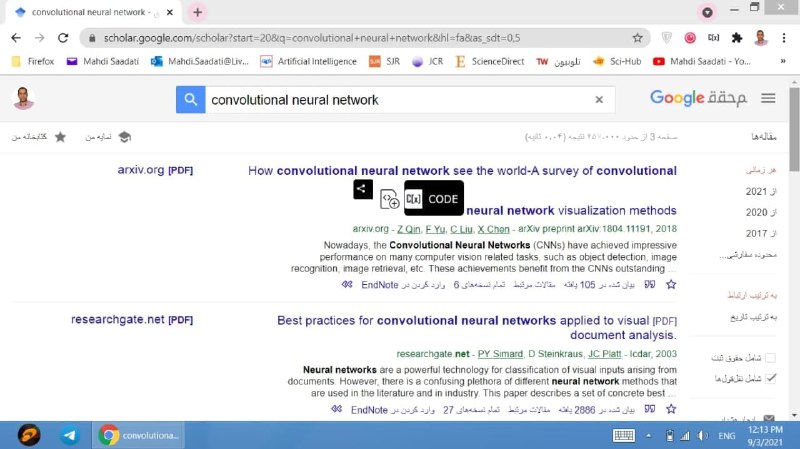800x449 pixels.
Task: Open the Scholar hamburger menu
Action: tap(768, 98)
